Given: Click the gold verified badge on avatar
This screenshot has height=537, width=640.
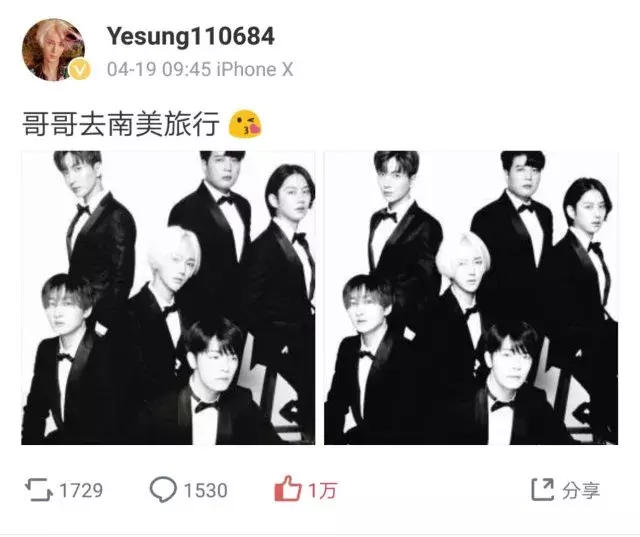Looking at the screenshot, I should coord(79,70).
